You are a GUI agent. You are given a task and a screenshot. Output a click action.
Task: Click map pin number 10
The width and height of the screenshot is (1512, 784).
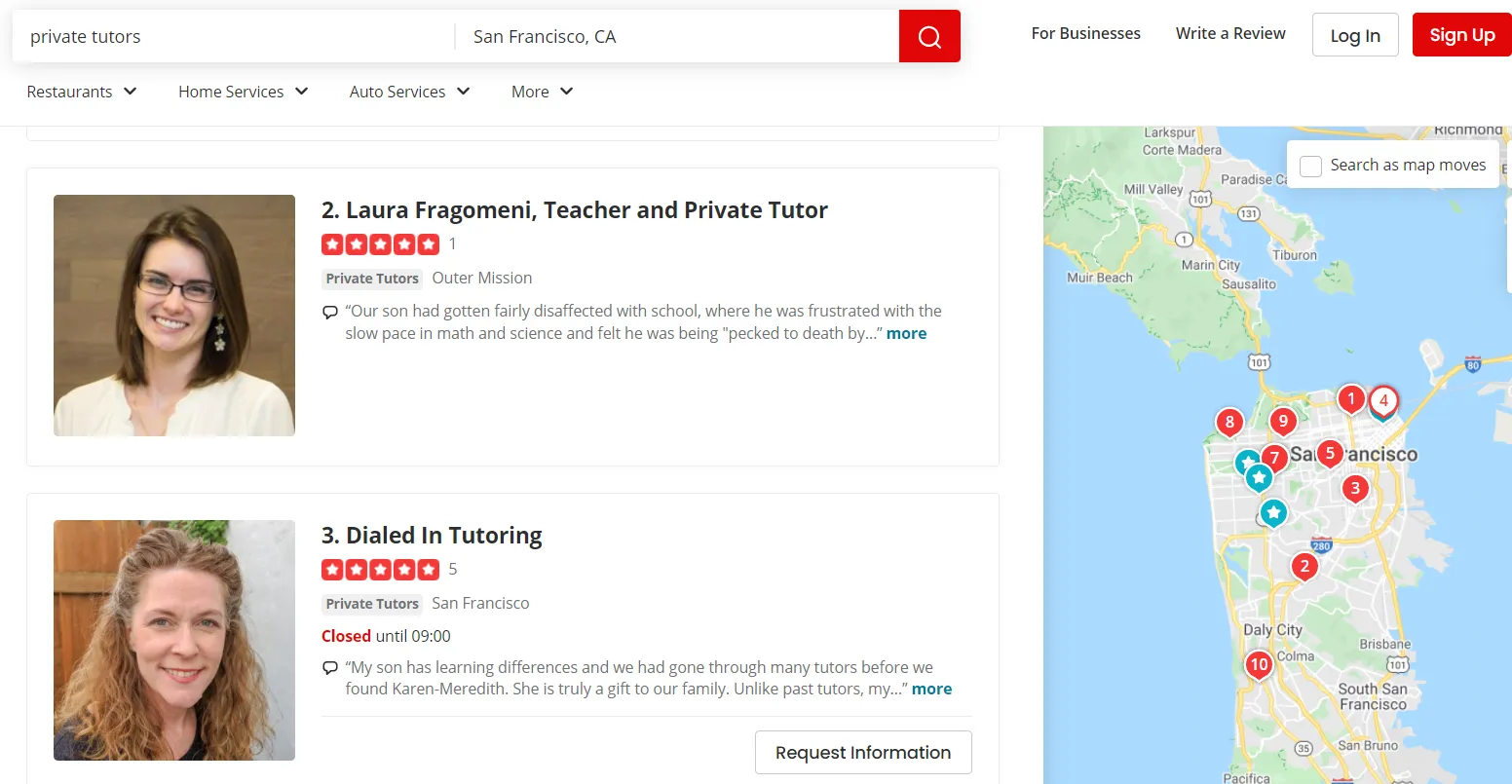click(x=1259, y=665)
